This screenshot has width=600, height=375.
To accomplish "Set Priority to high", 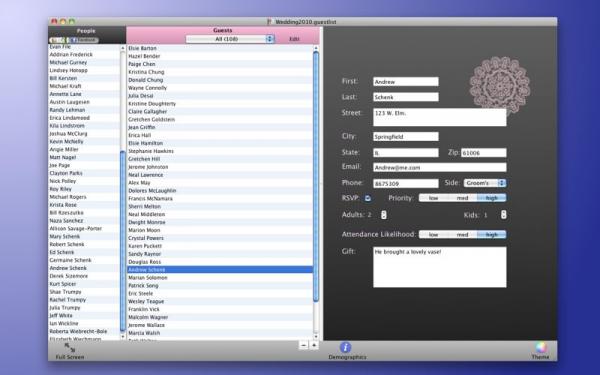I will (x=491, y=198).
